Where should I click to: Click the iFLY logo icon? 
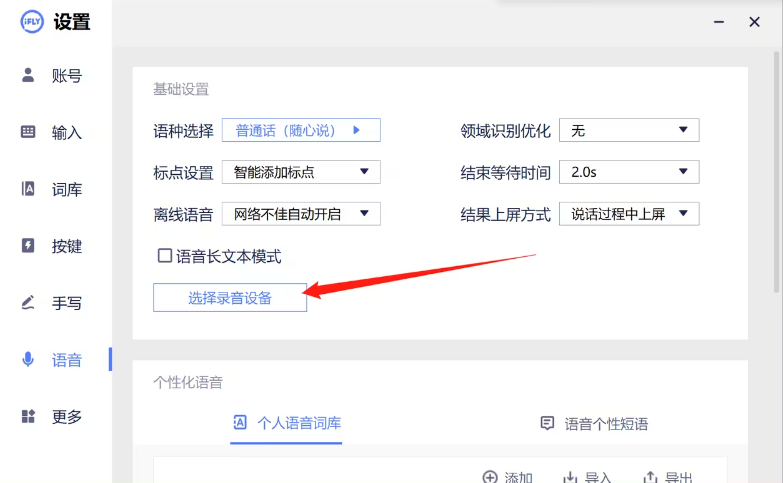32,22
